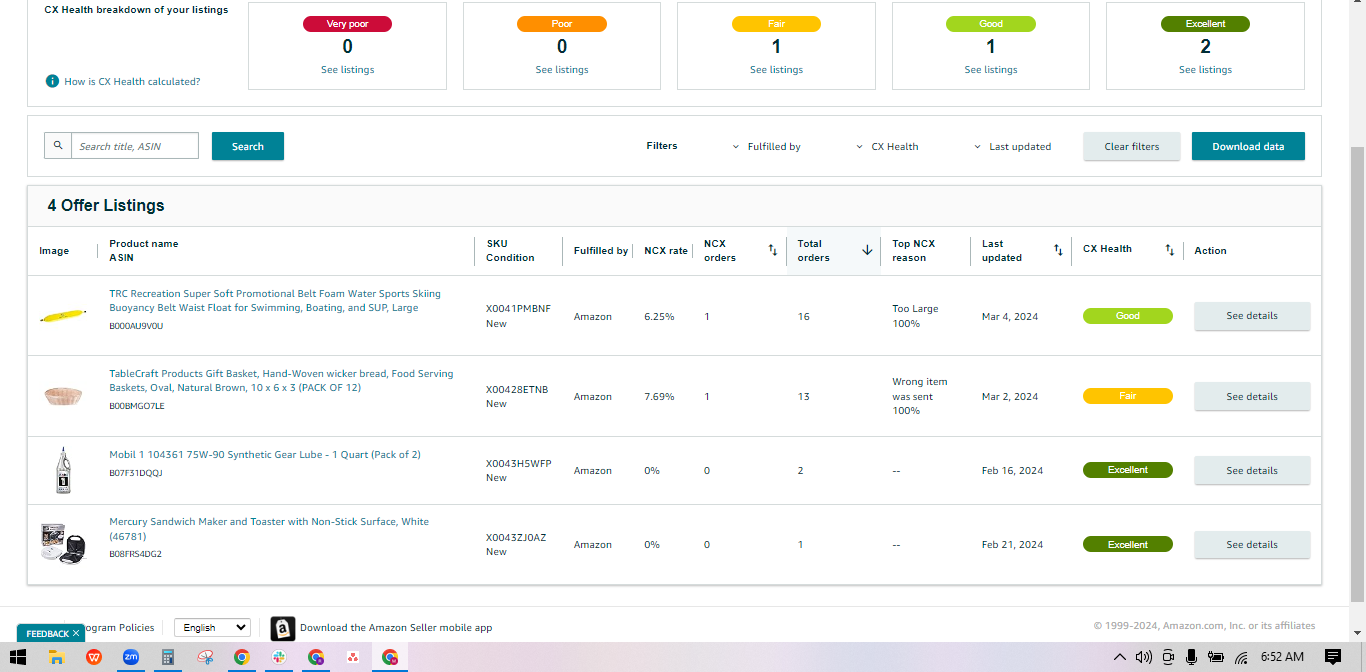The height and width of the screenshot is (672, 1366).
Task: Close the Feedback tab with X icon
Action: (76, 633)
